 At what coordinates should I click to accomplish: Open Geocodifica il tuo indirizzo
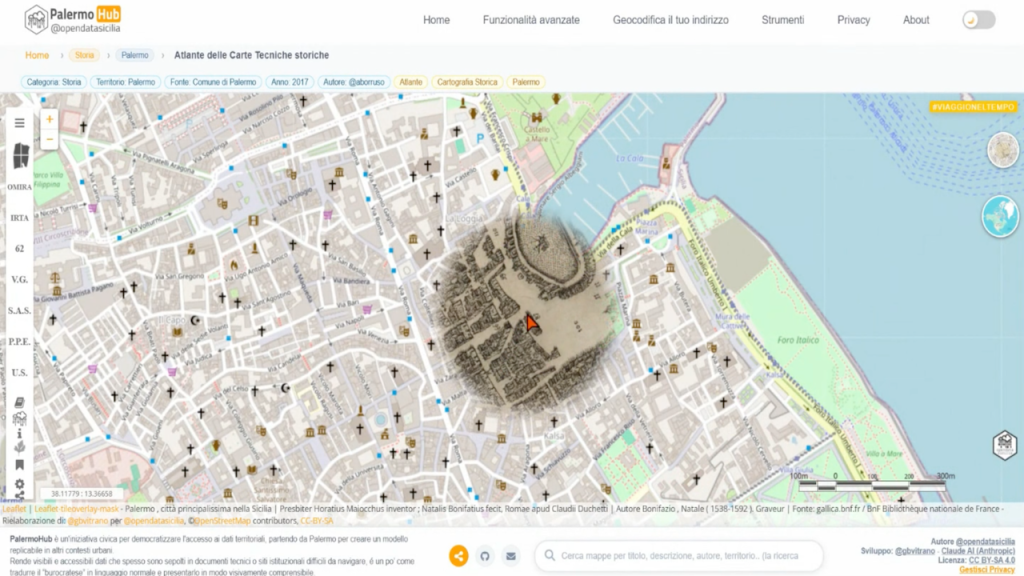click(x=670, y=20)
